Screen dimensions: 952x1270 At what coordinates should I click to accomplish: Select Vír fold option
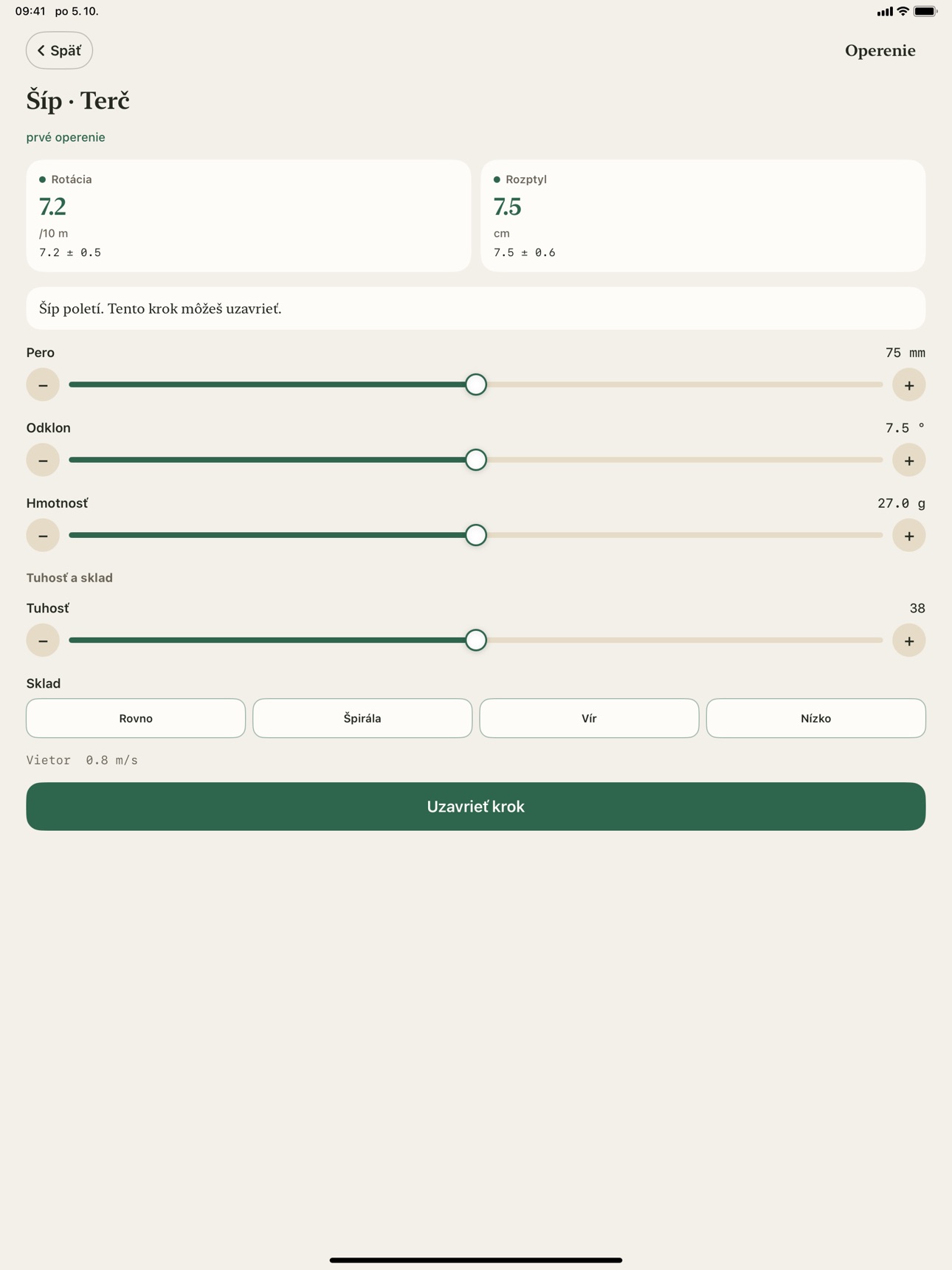click(589, 718)
